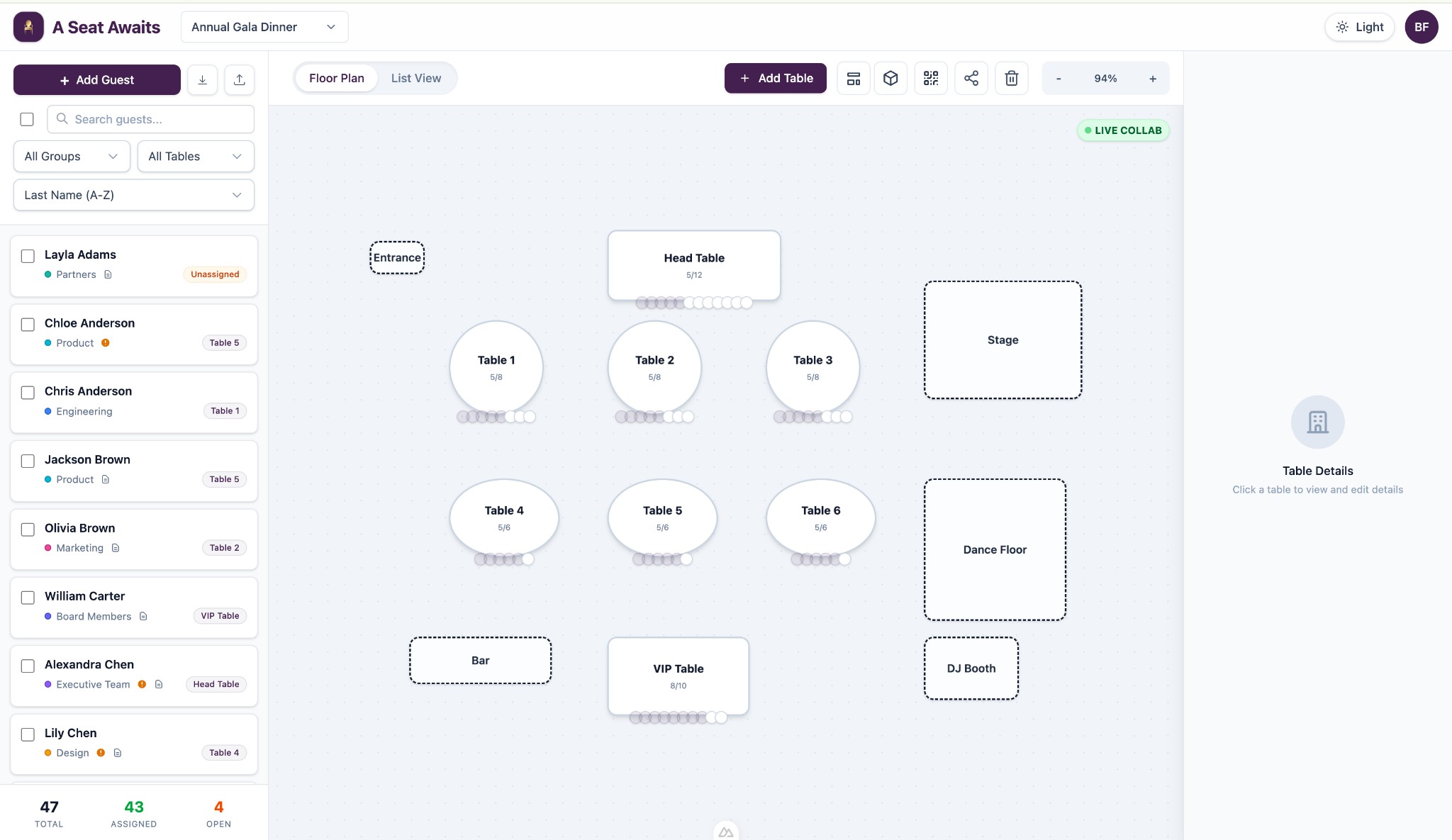Switch to List View
The height and width of the screenshot is (840, 1452).
tap(416, 78)
